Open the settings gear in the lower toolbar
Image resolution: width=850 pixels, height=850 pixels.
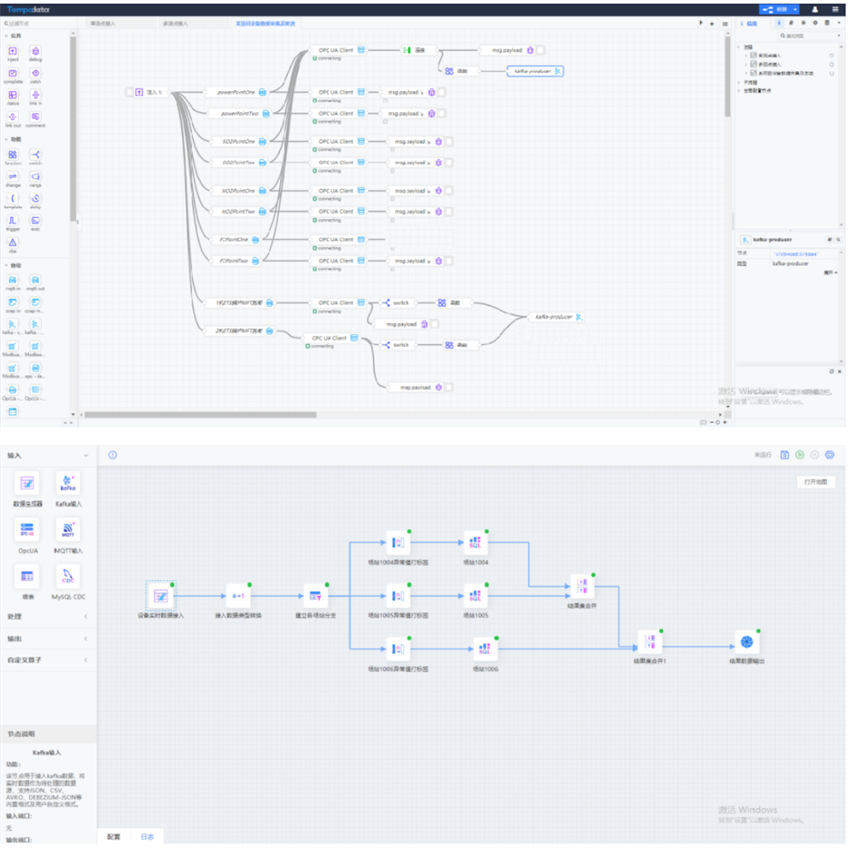829,455
